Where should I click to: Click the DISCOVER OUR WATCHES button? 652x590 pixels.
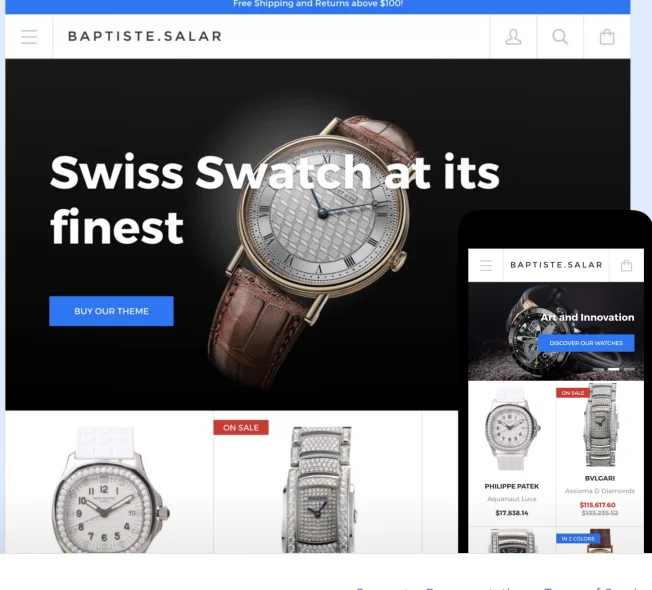coord(586,343)
